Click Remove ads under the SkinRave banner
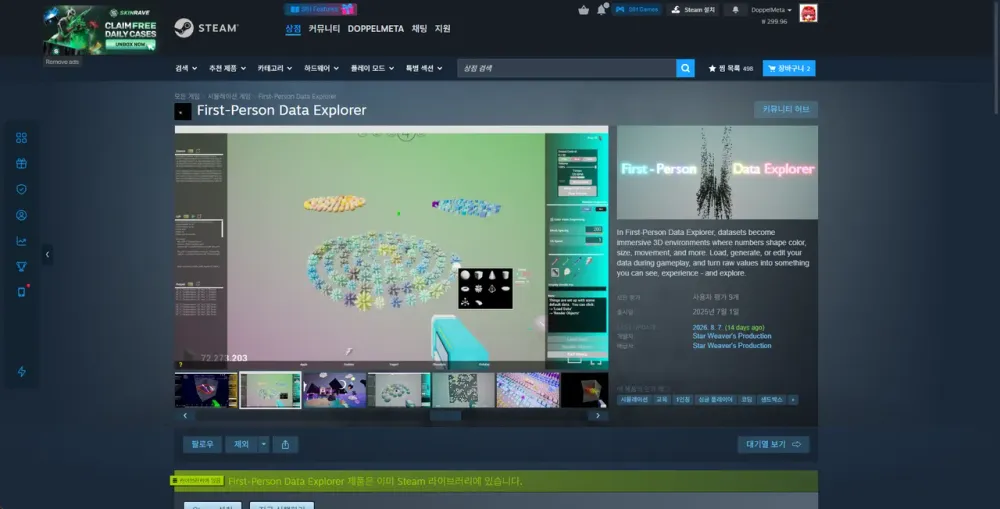This screenshot has height=509, width=1000. click(62, 62)
